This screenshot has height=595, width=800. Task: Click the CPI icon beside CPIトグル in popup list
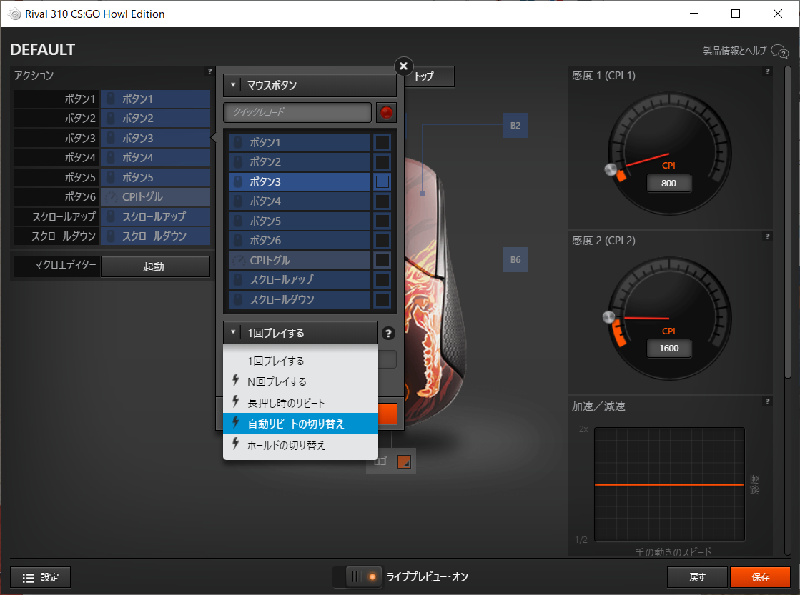[238, 260]
